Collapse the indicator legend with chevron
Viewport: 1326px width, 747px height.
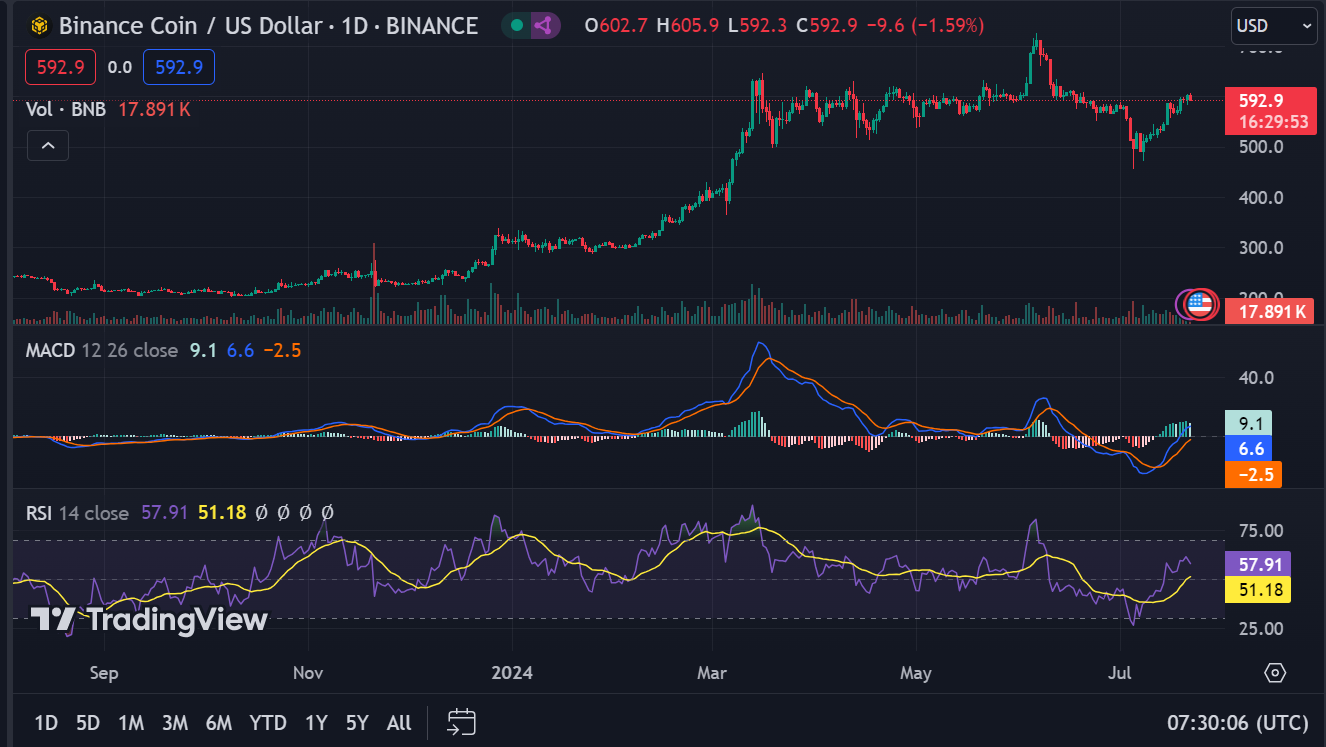point(47,146)
